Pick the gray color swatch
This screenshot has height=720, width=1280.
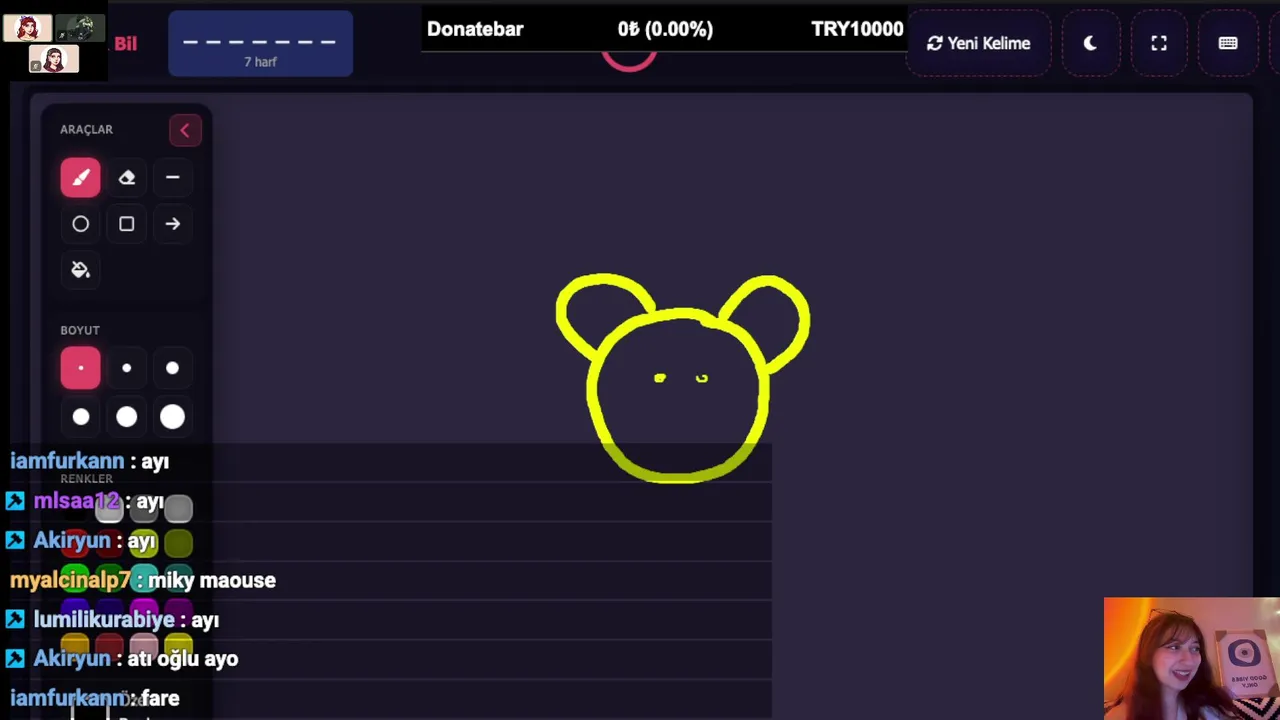[x=178, y=509]
